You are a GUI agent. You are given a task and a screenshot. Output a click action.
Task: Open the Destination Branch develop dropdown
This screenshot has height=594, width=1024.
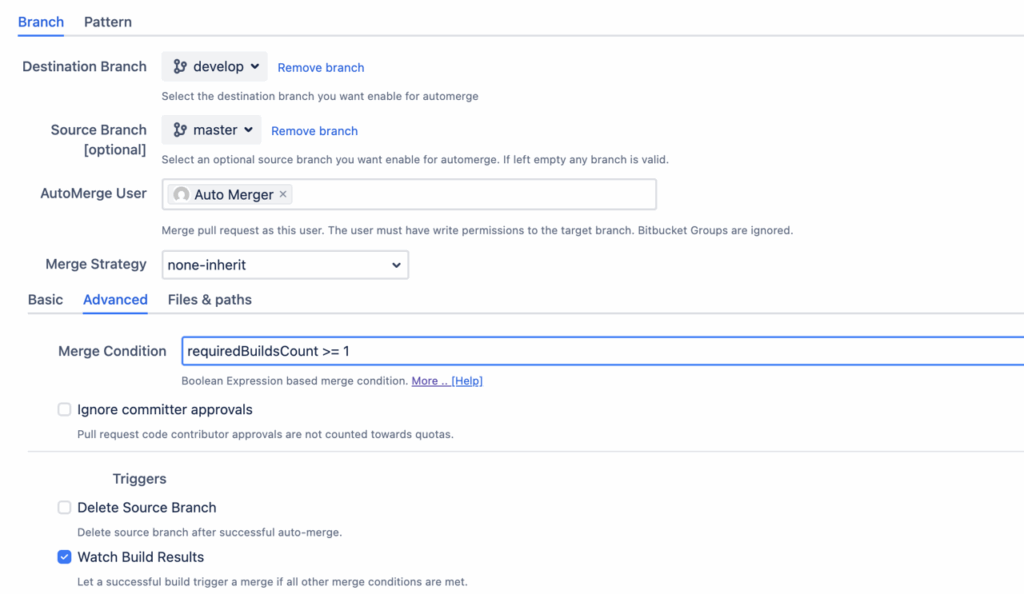tap(215, 67)
